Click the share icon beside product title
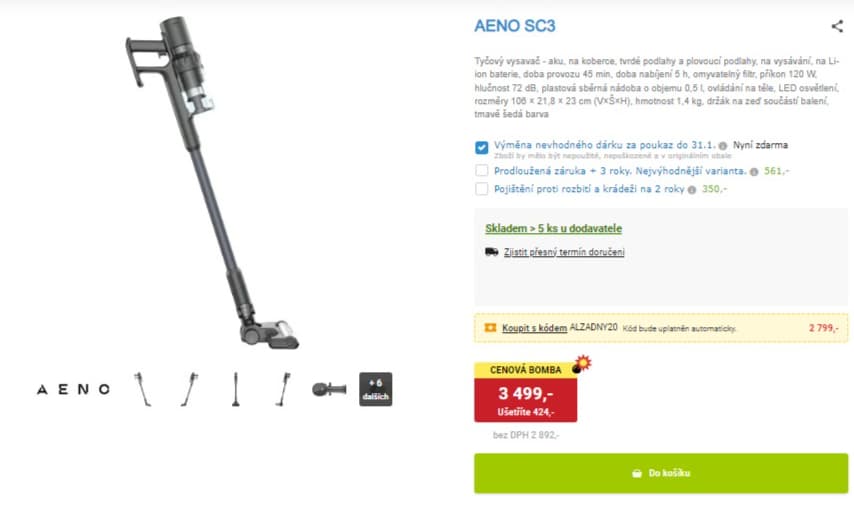This screenshot has height=509, width=854. [x=837, y=26]
